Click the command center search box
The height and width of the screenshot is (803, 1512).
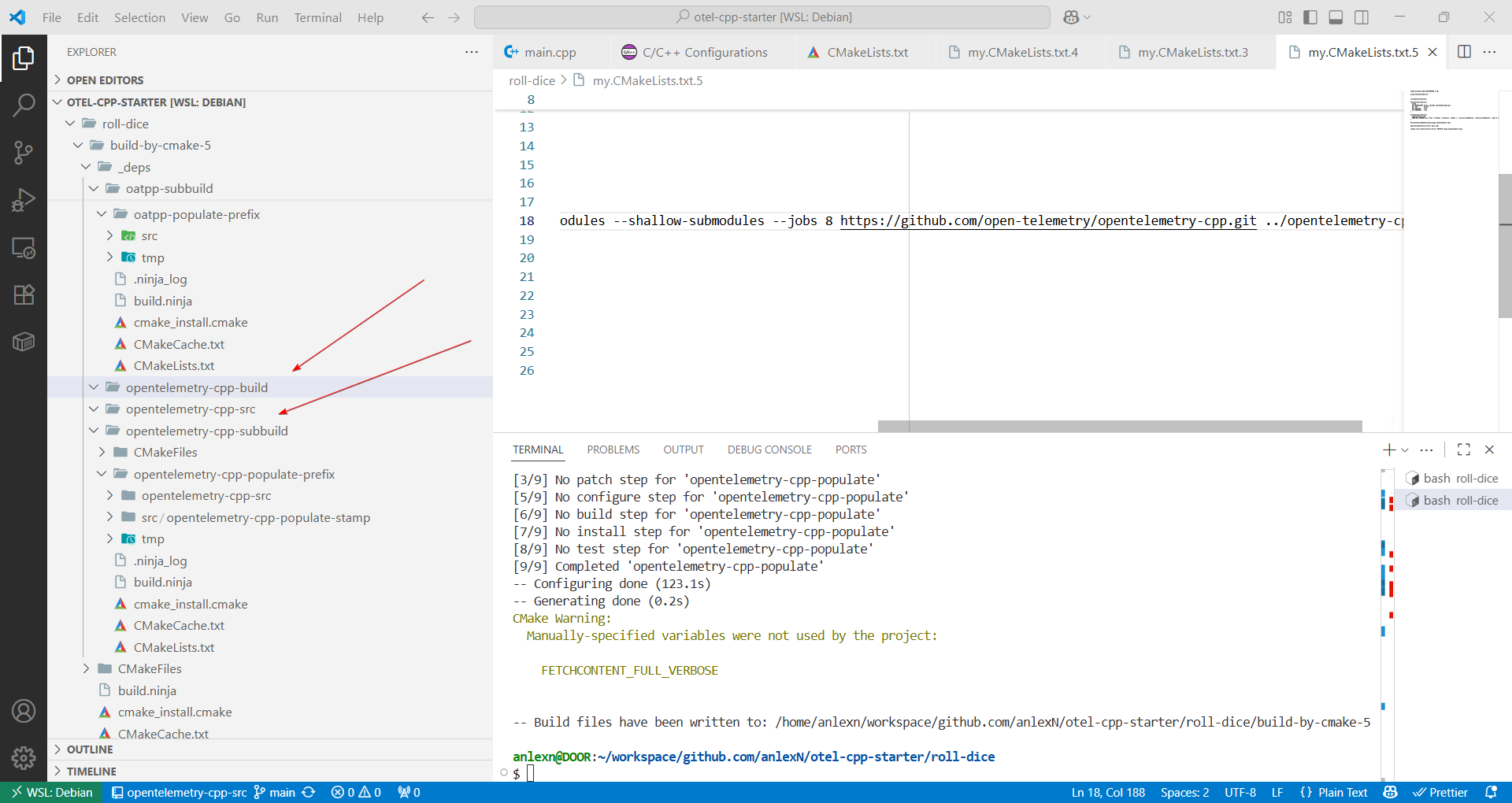click(x=762, y=17)
